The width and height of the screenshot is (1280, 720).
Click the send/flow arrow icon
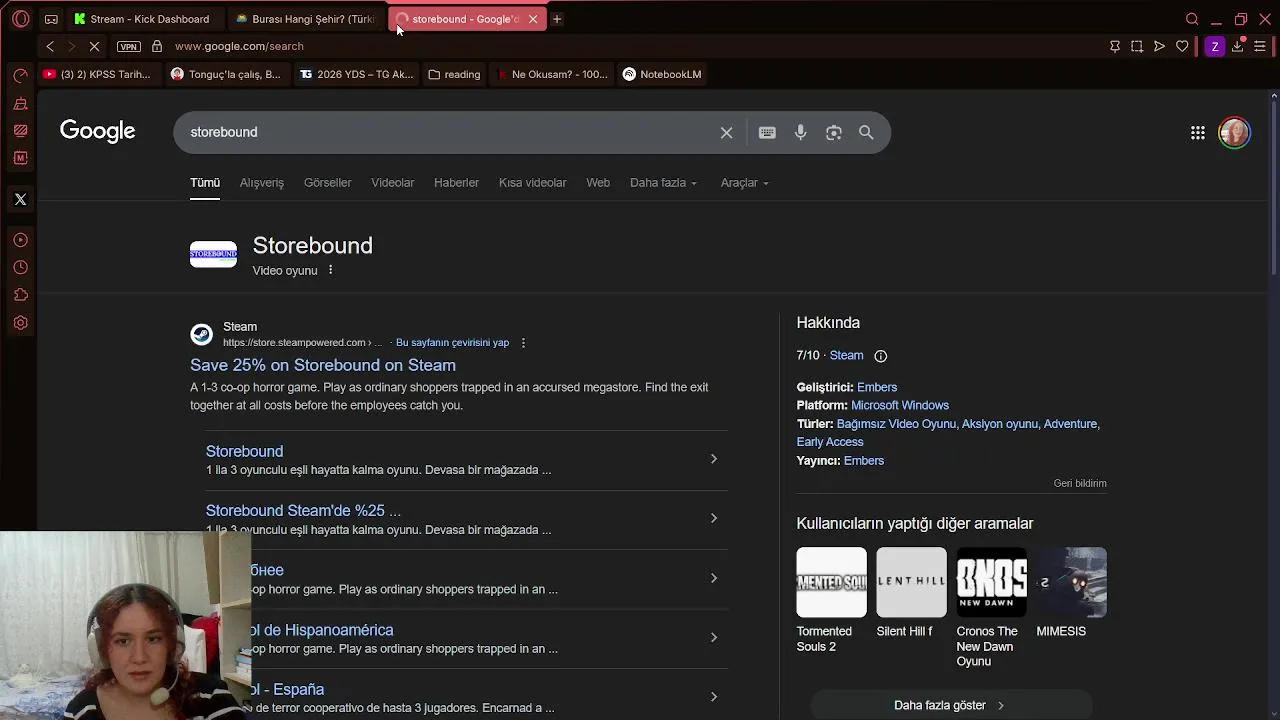pyautogui.click(x=1159, y=46)
